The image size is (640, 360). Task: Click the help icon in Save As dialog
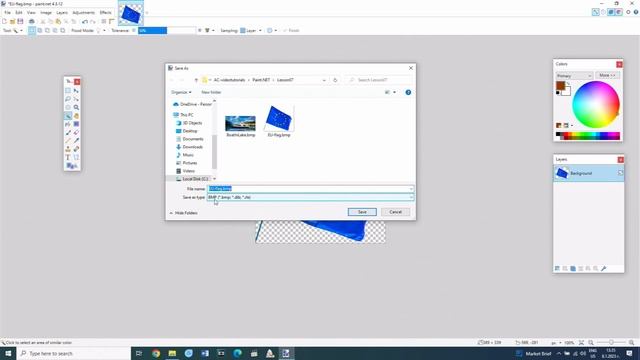tap(408, 92)
